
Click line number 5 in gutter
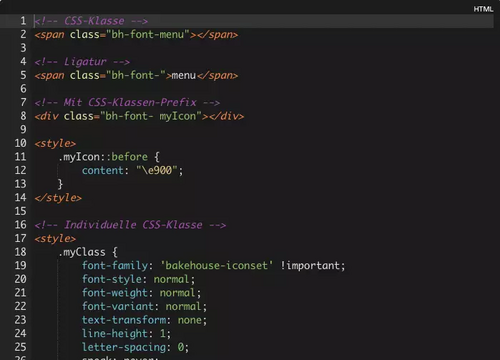pos(23,75)
